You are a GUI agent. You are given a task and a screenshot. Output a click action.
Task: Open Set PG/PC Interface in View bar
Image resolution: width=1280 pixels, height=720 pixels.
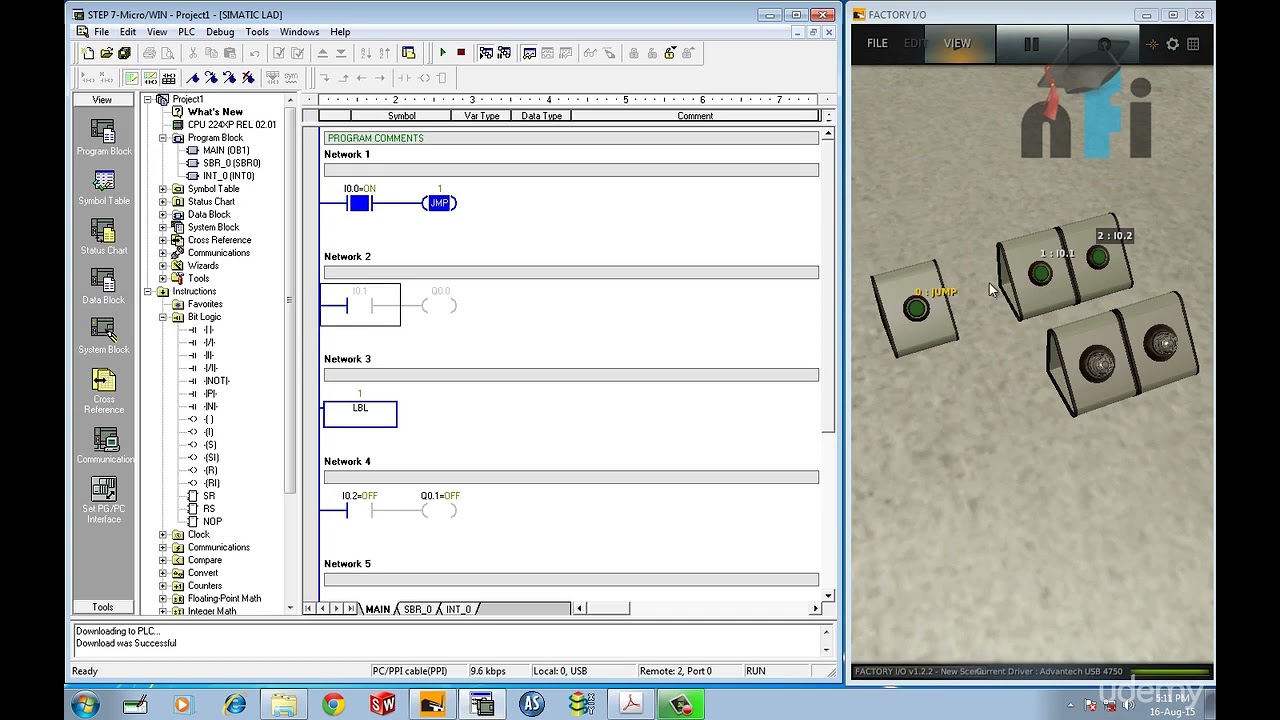tap(104, 500)
